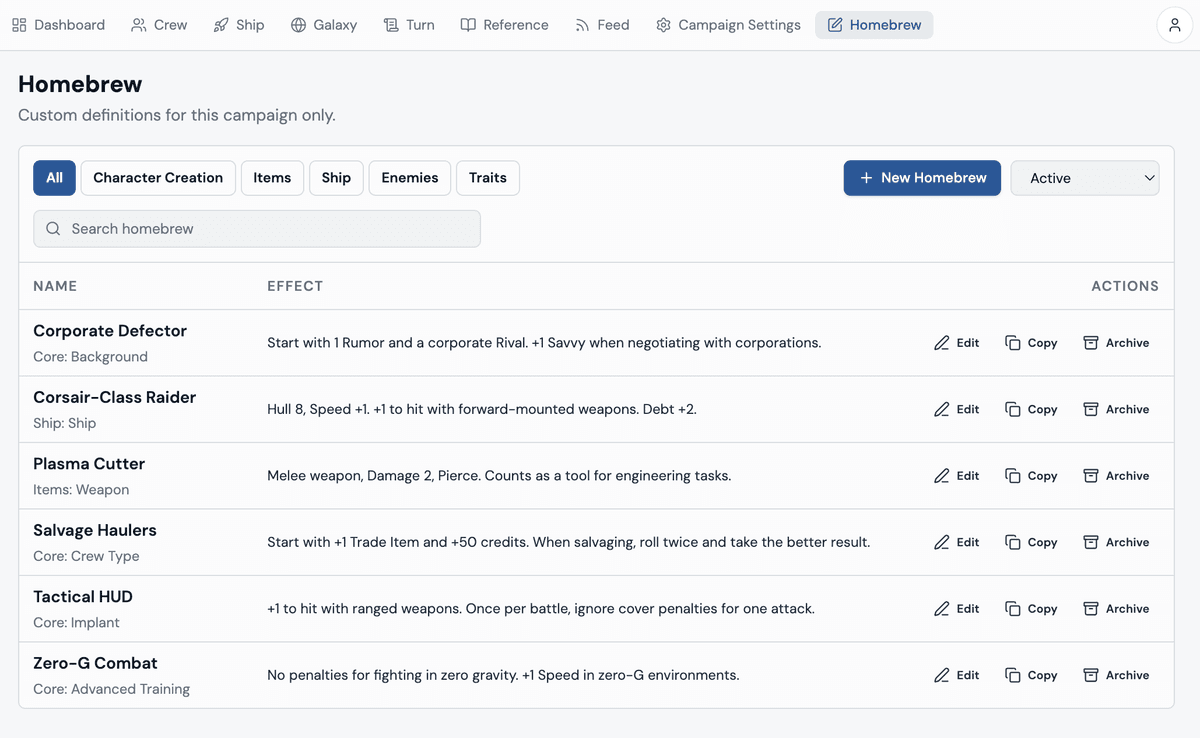Copy the Corsair-Class Raider entry
1200x738 pixels.
[1031, 409]
